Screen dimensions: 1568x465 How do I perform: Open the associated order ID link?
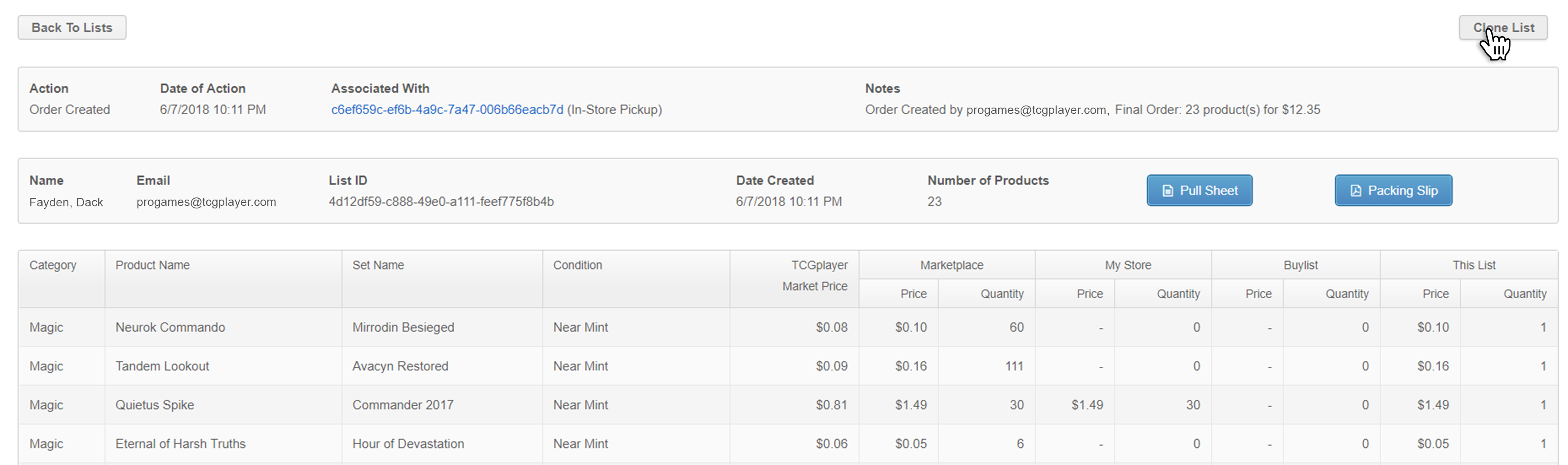[x=447, y=110]
